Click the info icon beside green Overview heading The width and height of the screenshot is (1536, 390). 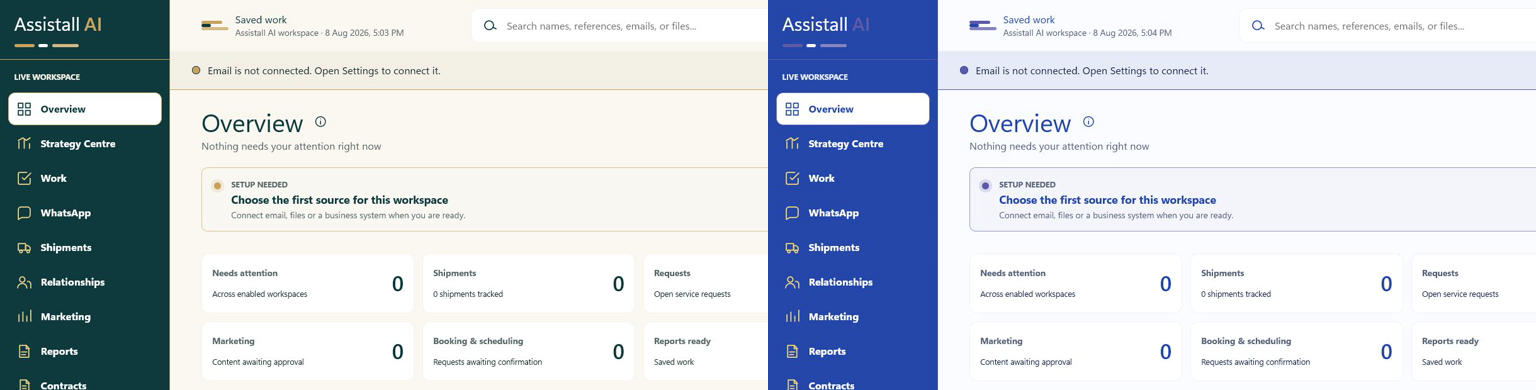(320, 122)
